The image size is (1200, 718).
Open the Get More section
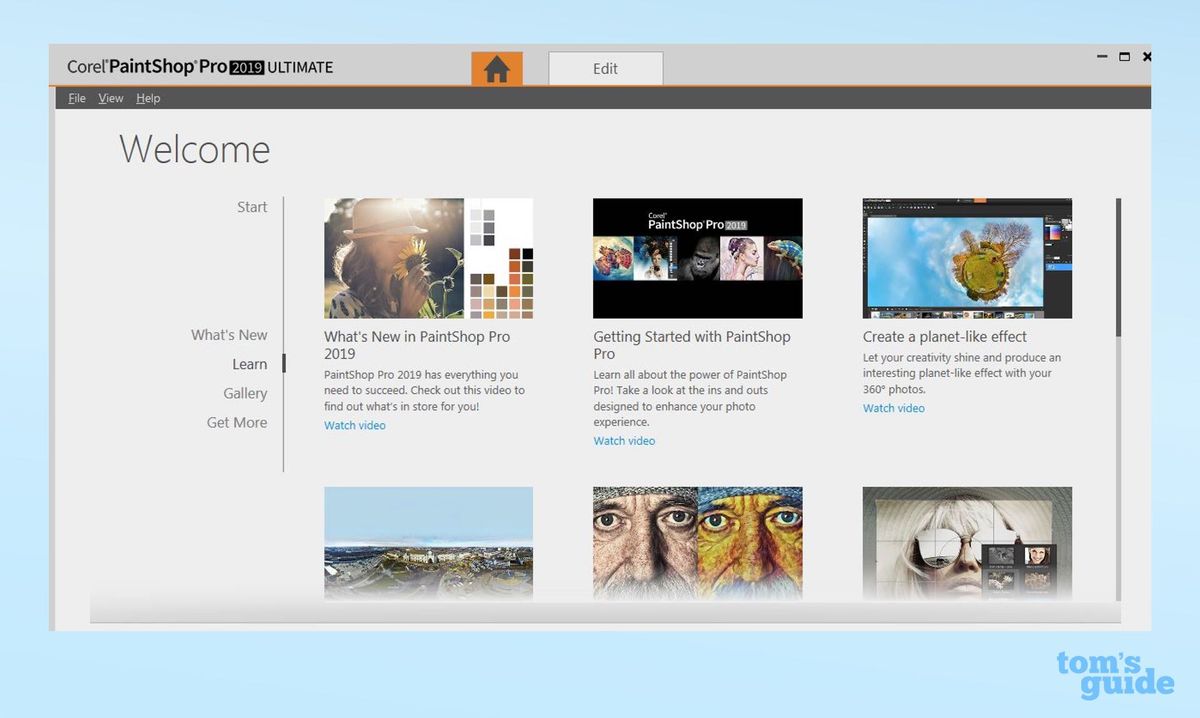click(237, 422)
